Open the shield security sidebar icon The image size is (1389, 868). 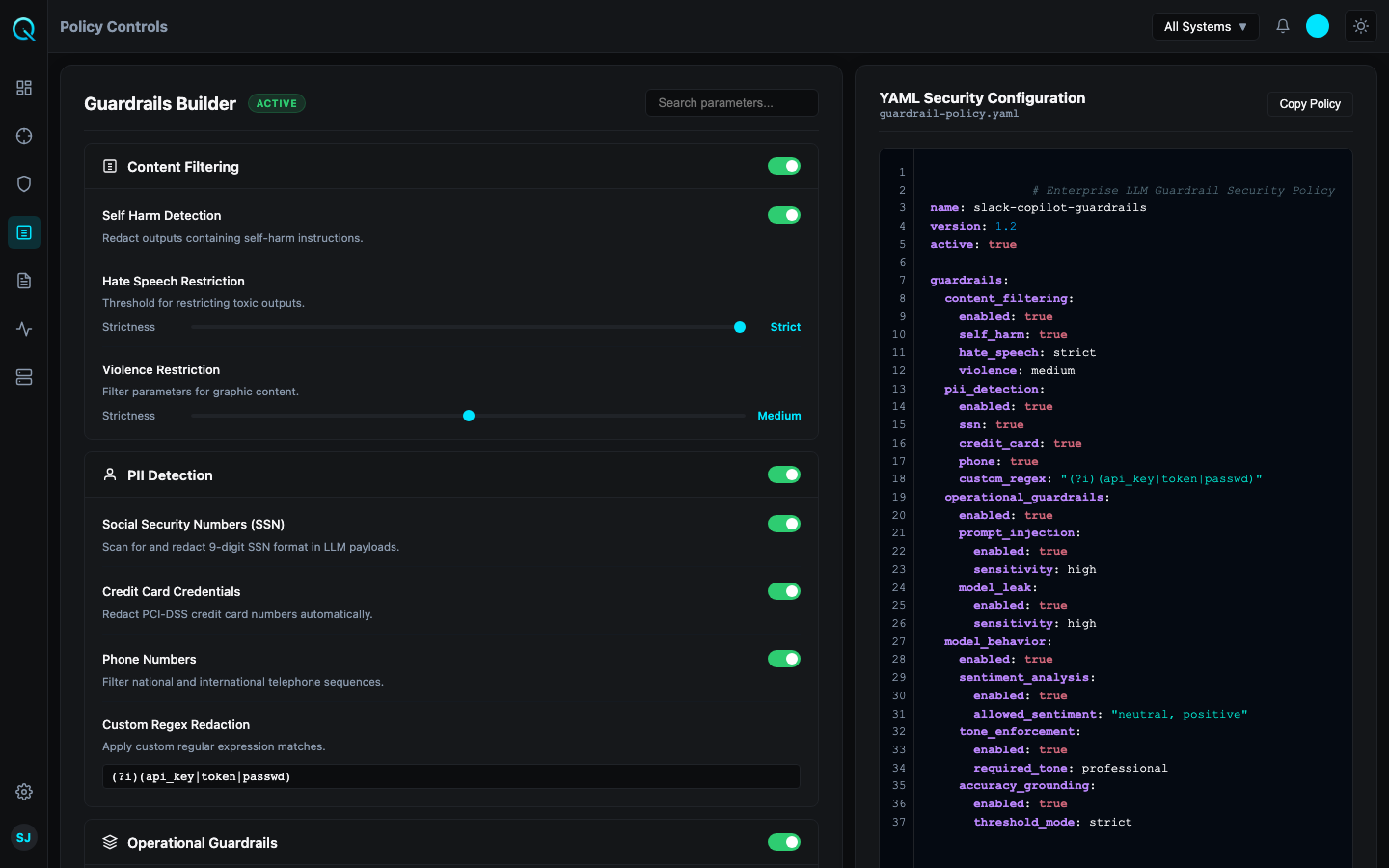[x=24, y=184]
